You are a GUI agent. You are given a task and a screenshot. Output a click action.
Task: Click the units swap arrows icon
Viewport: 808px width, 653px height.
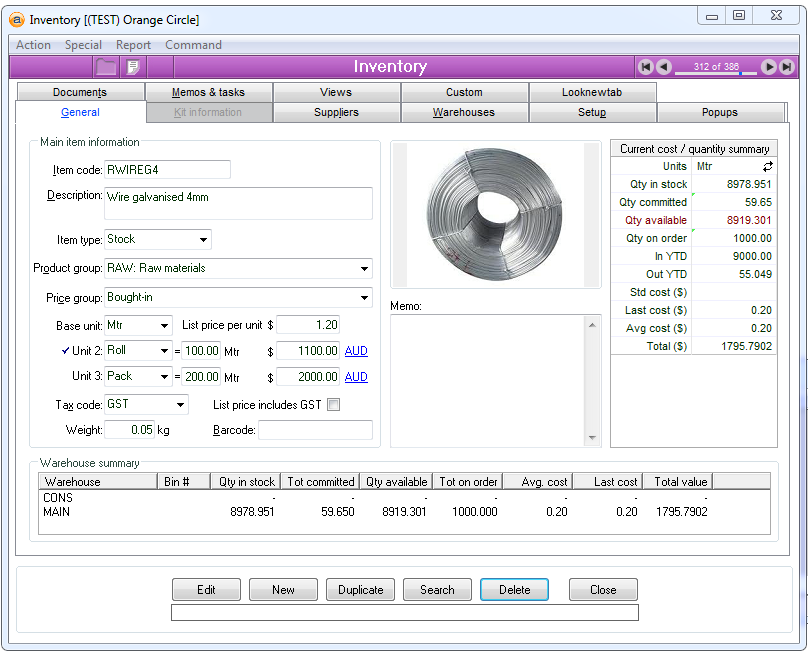(x=767, y=167)
